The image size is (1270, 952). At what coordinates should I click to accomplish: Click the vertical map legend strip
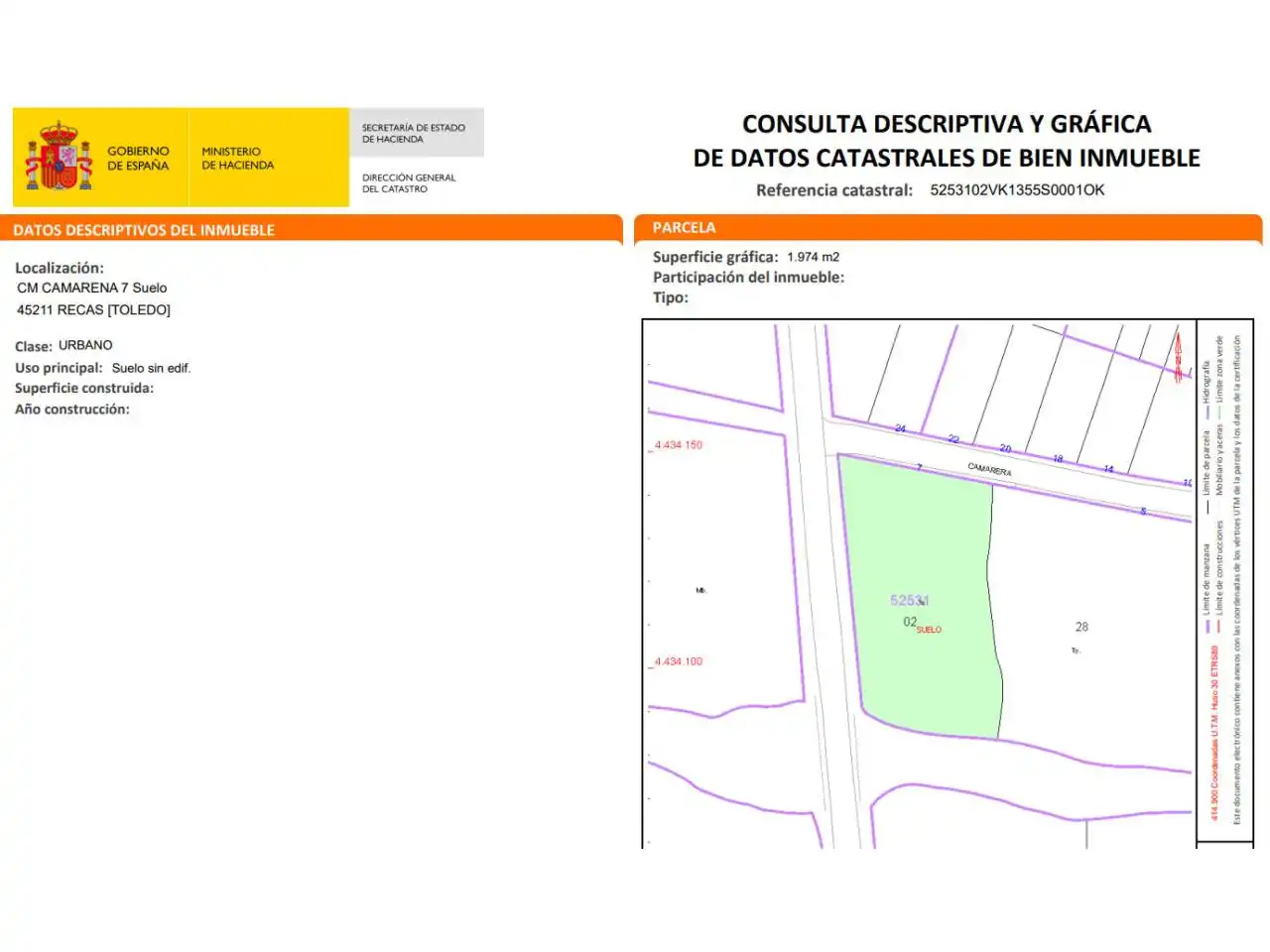(x=1225, y=580)
